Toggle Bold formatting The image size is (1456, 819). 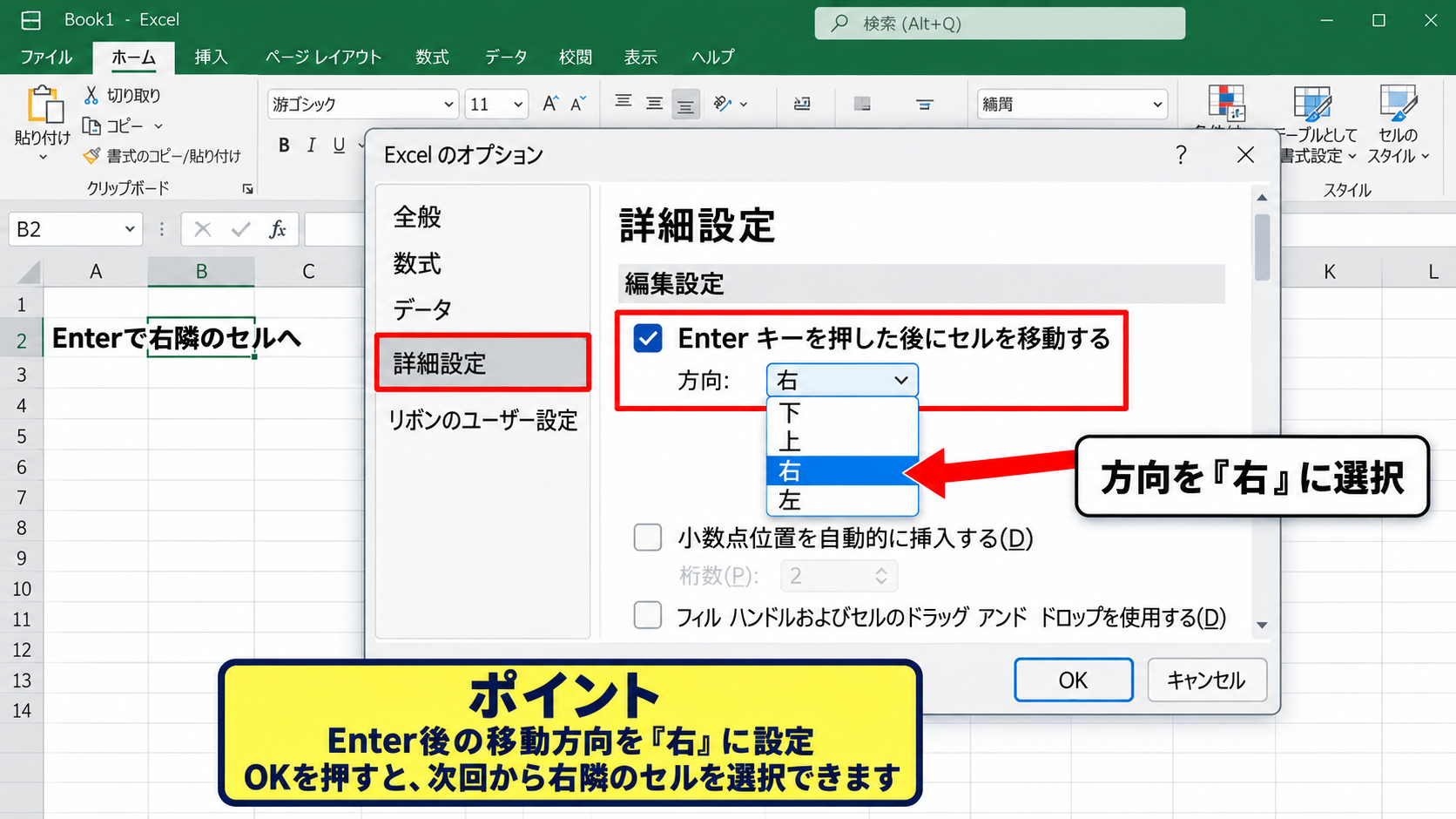pyautogui.click(x=284, y=146)
